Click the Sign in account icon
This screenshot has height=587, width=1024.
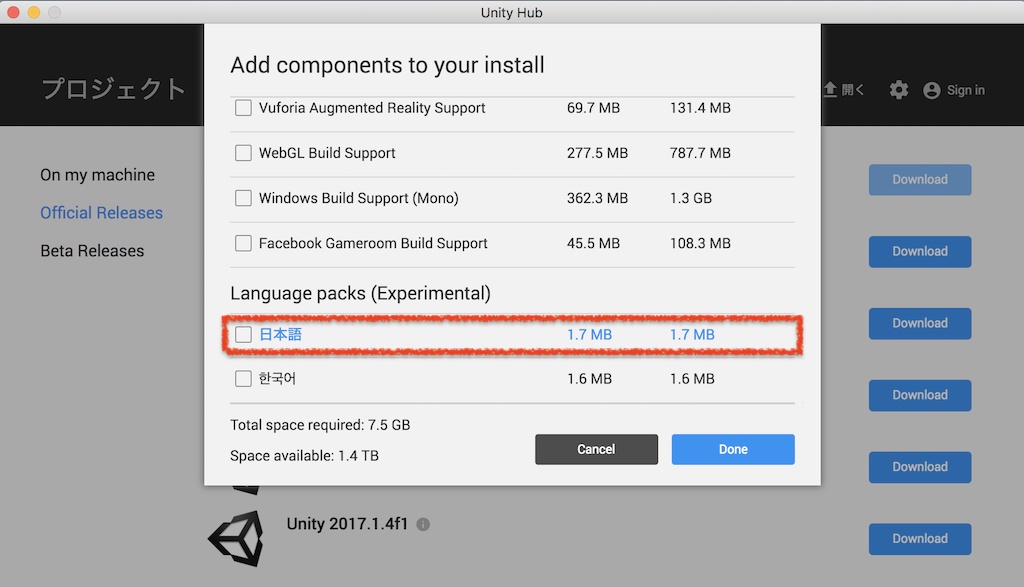pos(932,91)
